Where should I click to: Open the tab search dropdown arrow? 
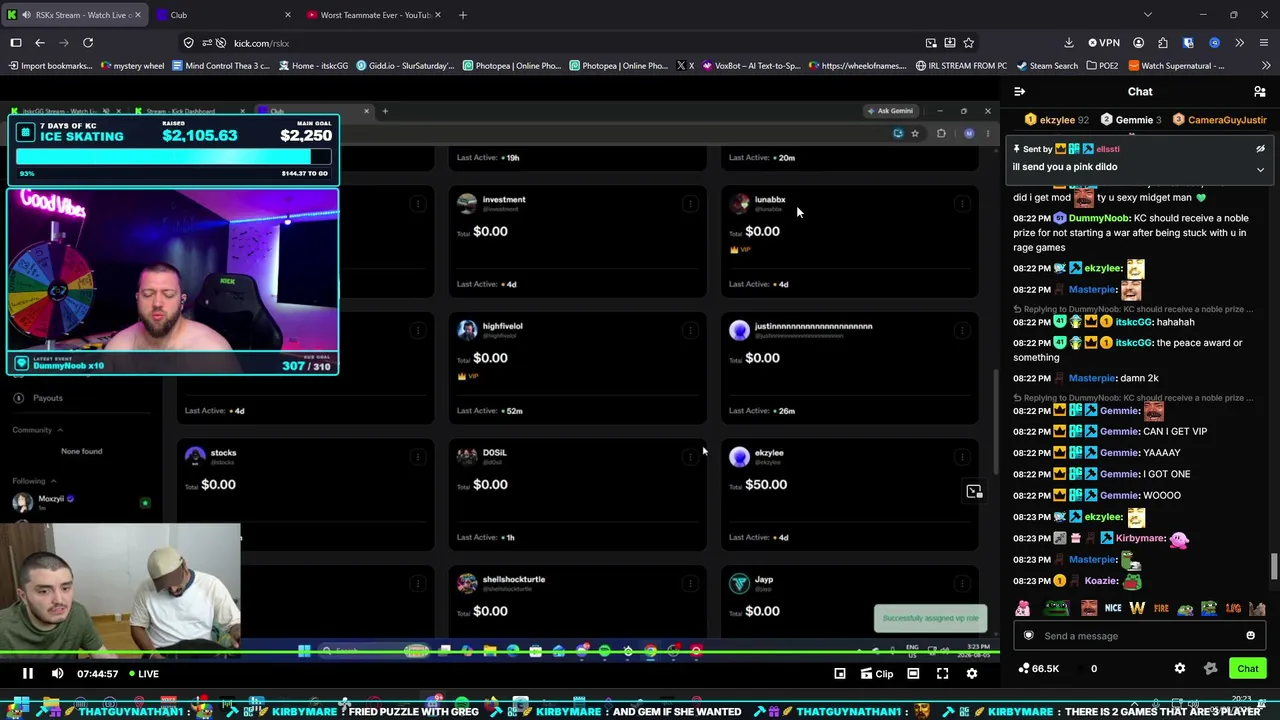[1147, 15]
